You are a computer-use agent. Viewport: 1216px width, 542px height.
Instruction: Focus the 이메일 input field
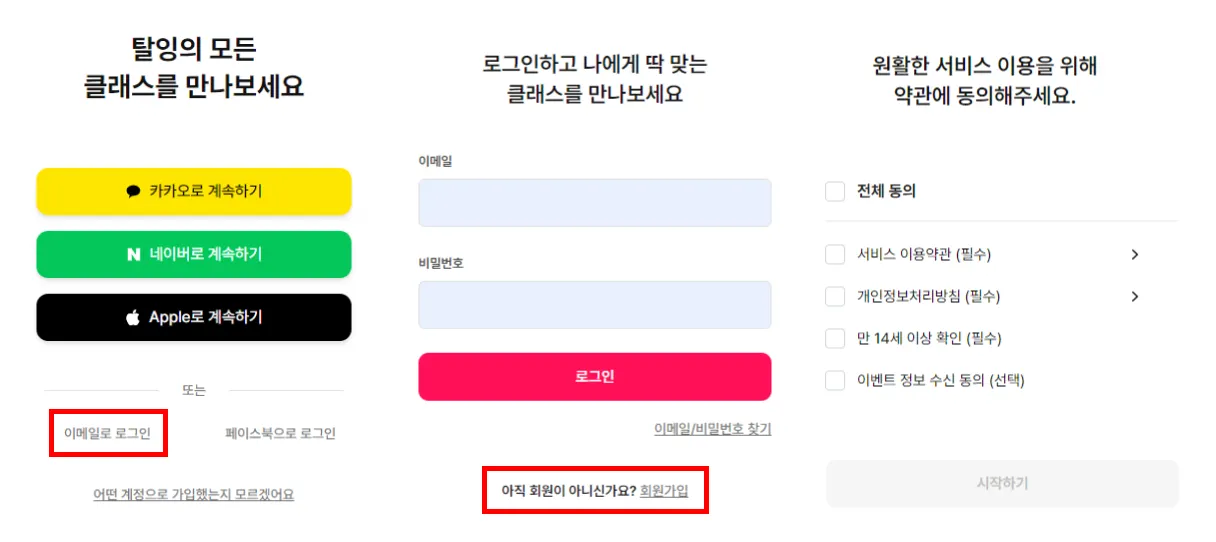(x=594, y=203)
